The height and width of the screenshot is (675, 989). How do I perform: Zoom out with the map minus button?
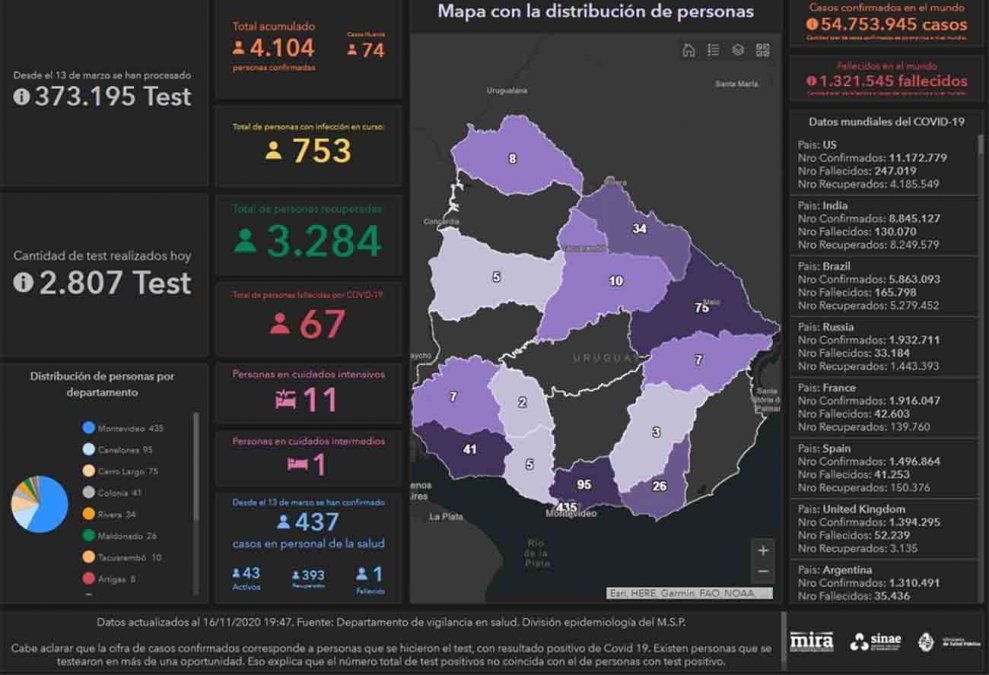click(763, 572)
